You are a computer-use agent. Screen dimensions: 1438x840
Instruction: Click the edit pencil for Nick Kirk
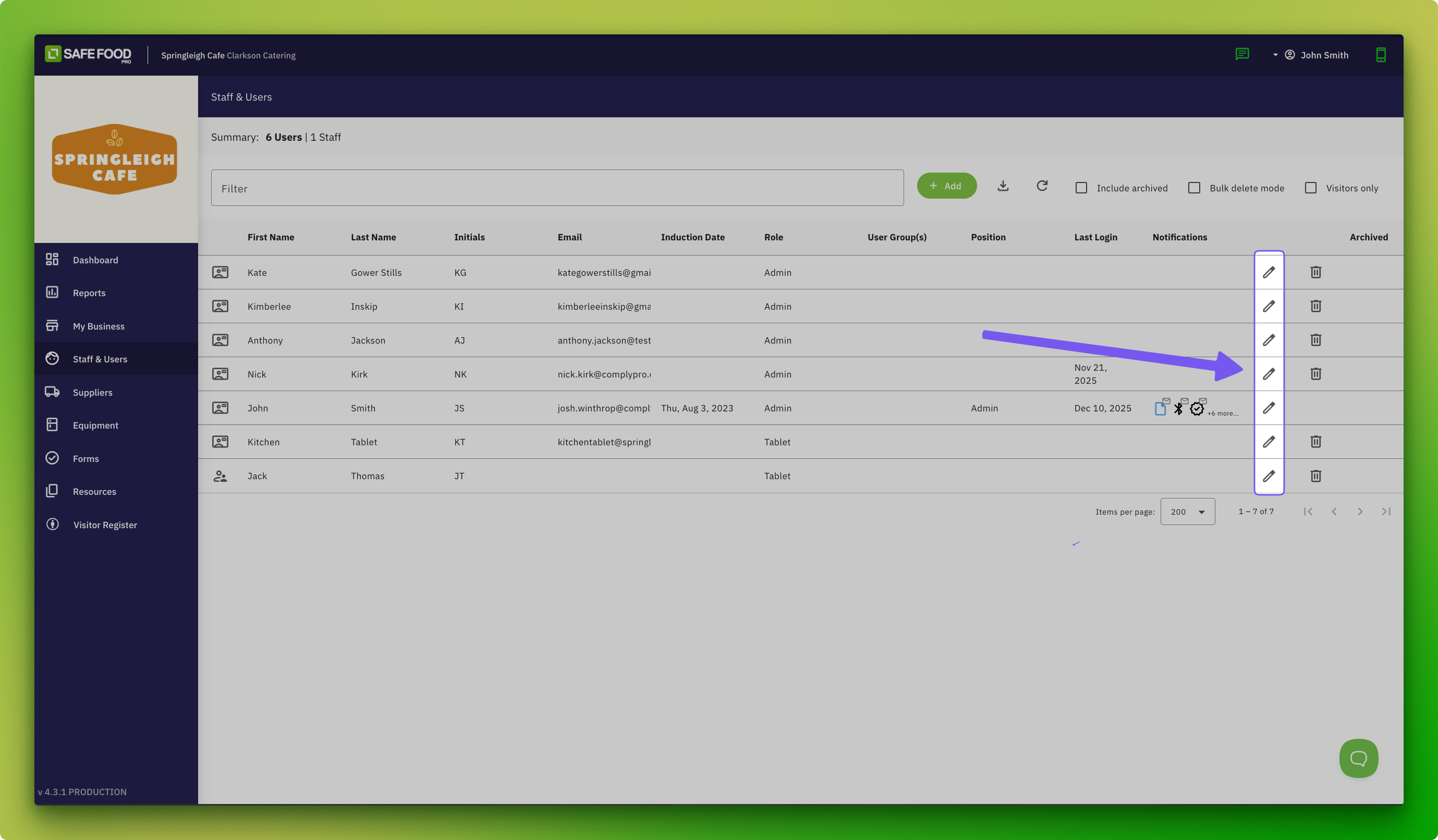click(1269, 374)
